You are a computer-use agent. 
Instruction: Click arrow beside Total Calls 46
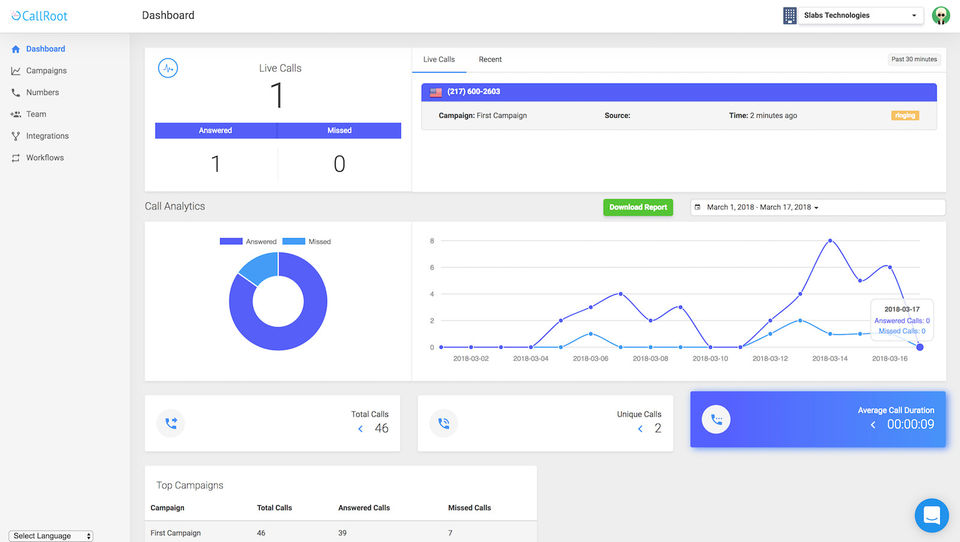pyautogui.click(x=361, y=429)
